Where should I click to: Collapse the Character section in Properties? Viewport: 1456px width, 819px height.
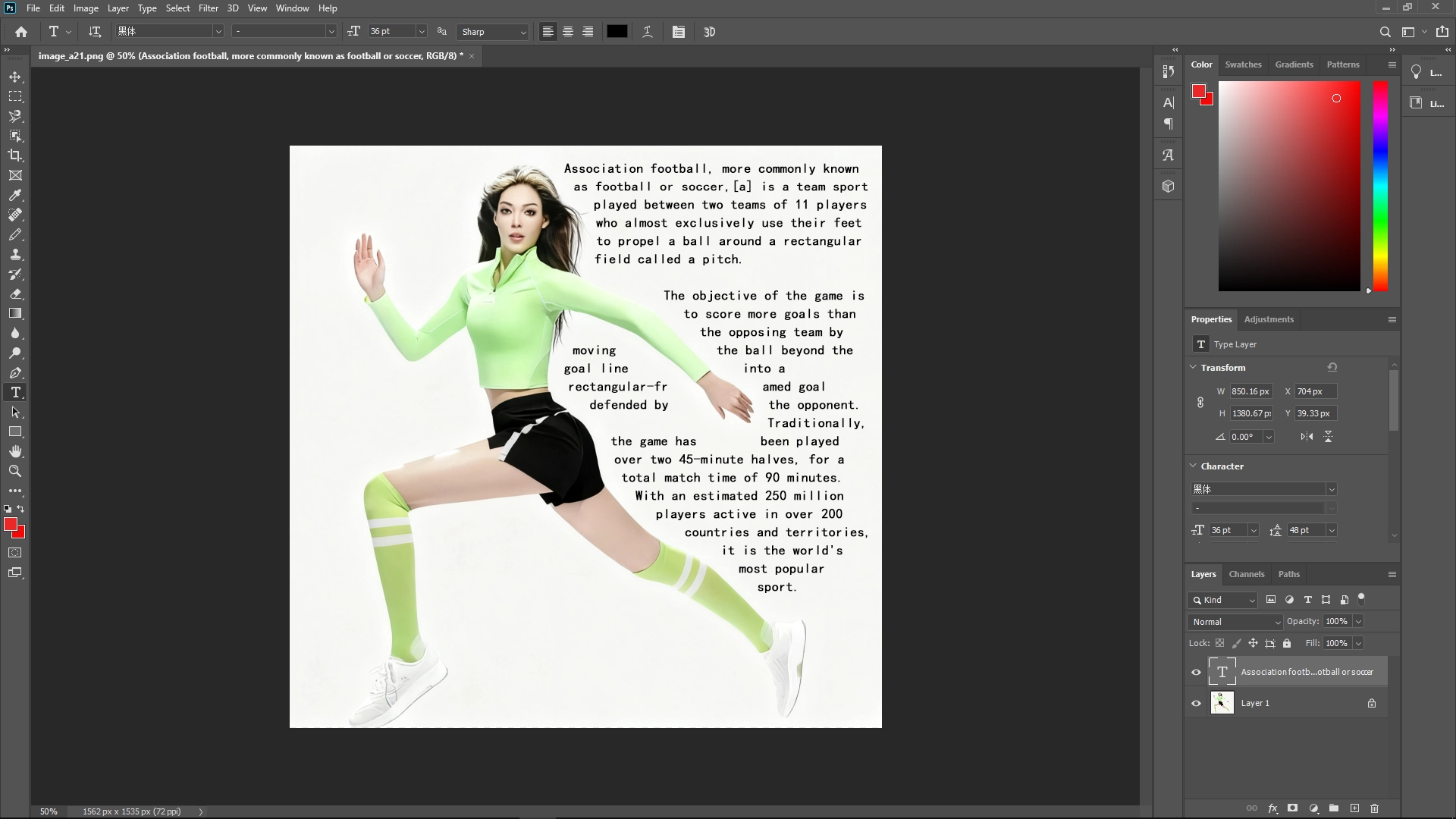tap(1194, 466)
